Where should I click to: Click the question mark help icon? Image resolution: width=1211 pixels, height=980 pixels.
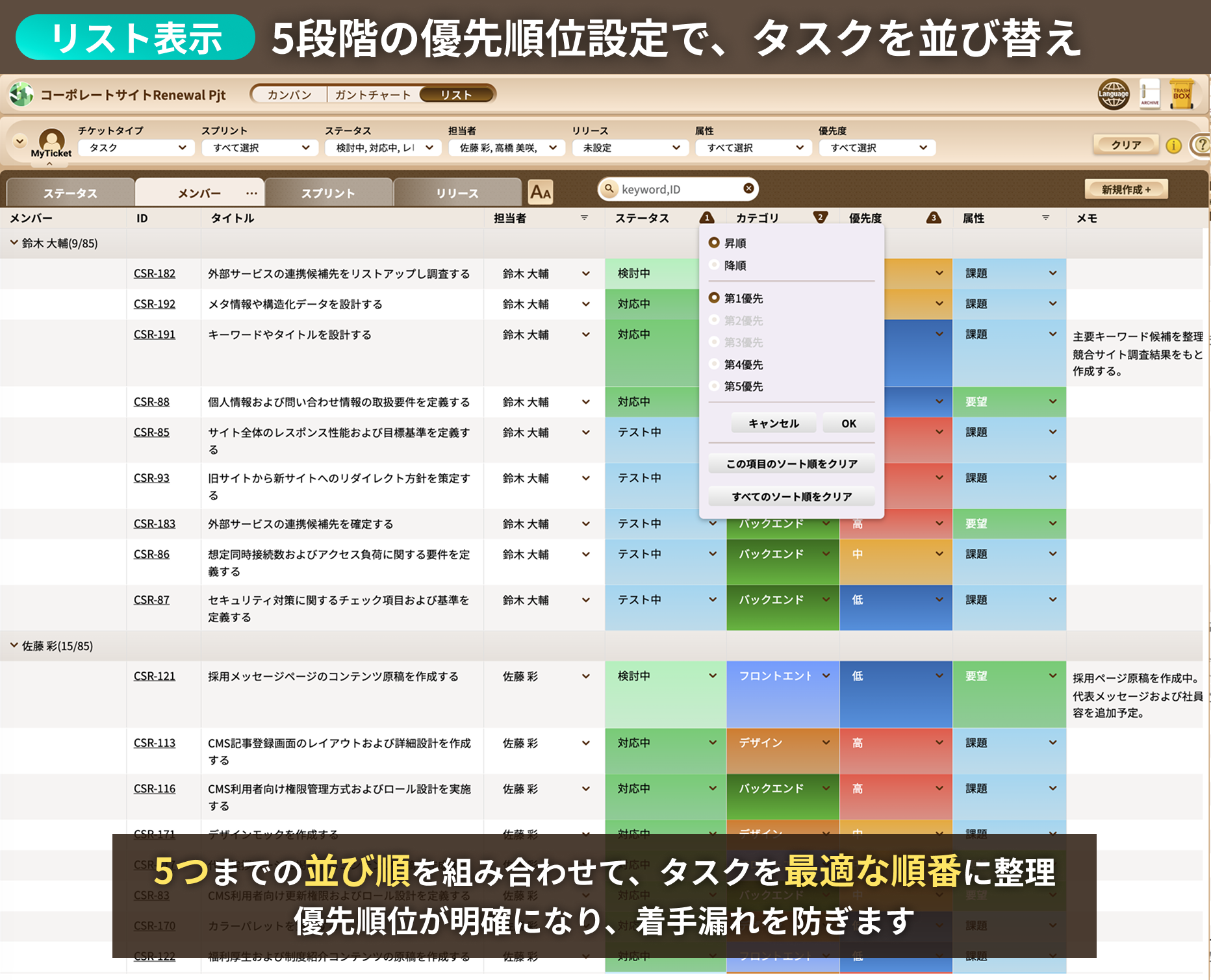tap(1202, 145)
